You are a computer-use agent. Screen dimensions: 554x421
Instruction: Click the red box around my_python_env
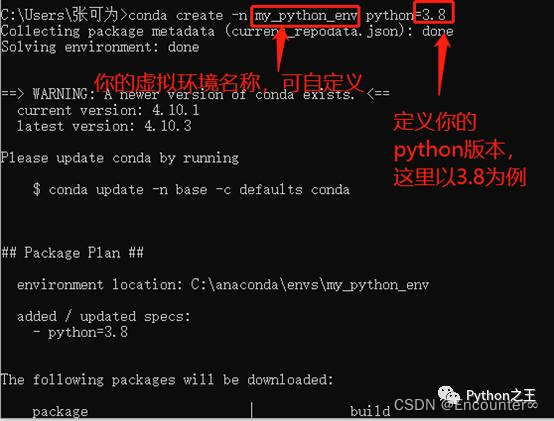point(305,16)
